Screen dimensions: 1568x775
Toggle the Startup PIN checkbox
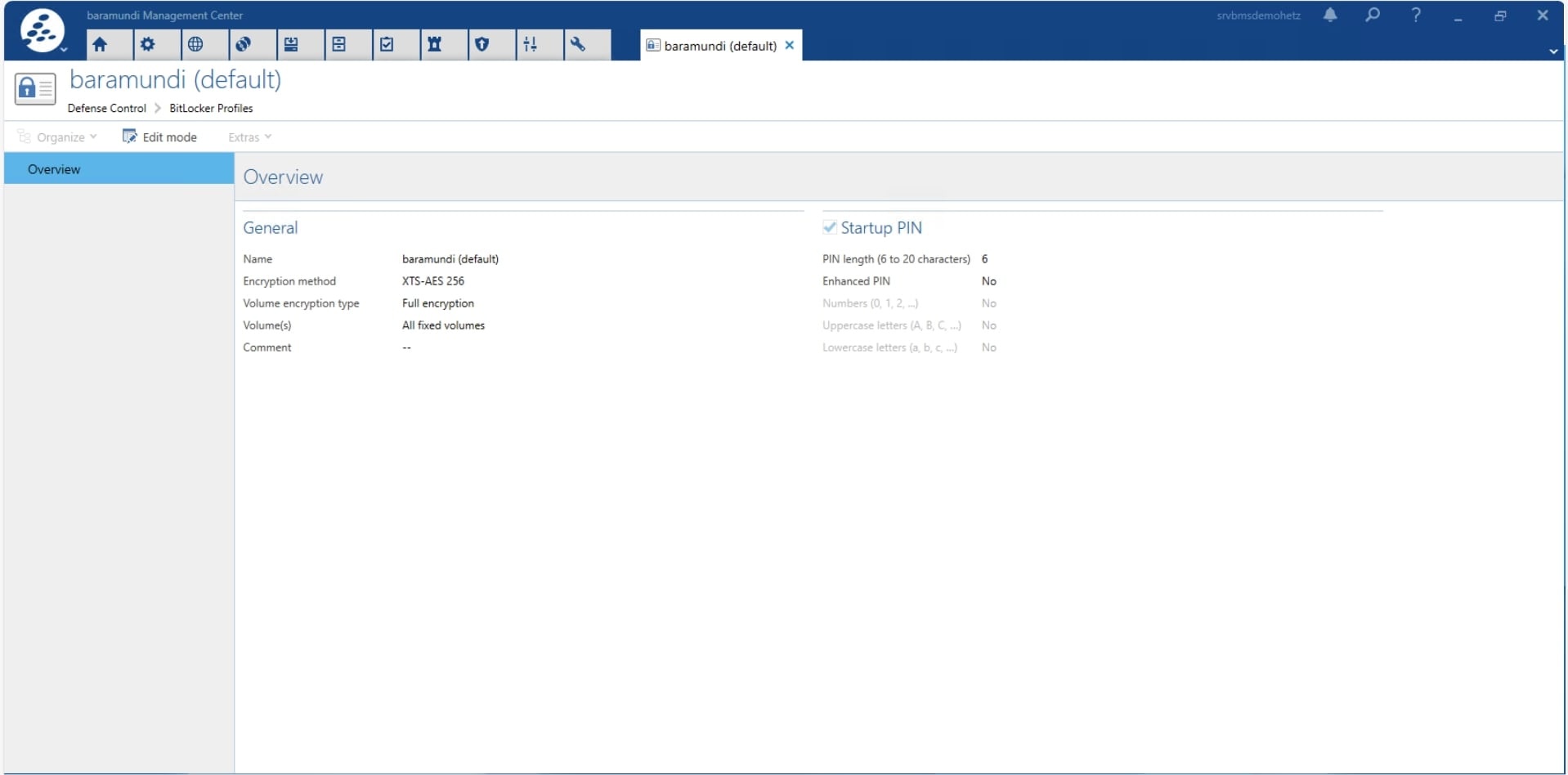[x=830, y=227]
